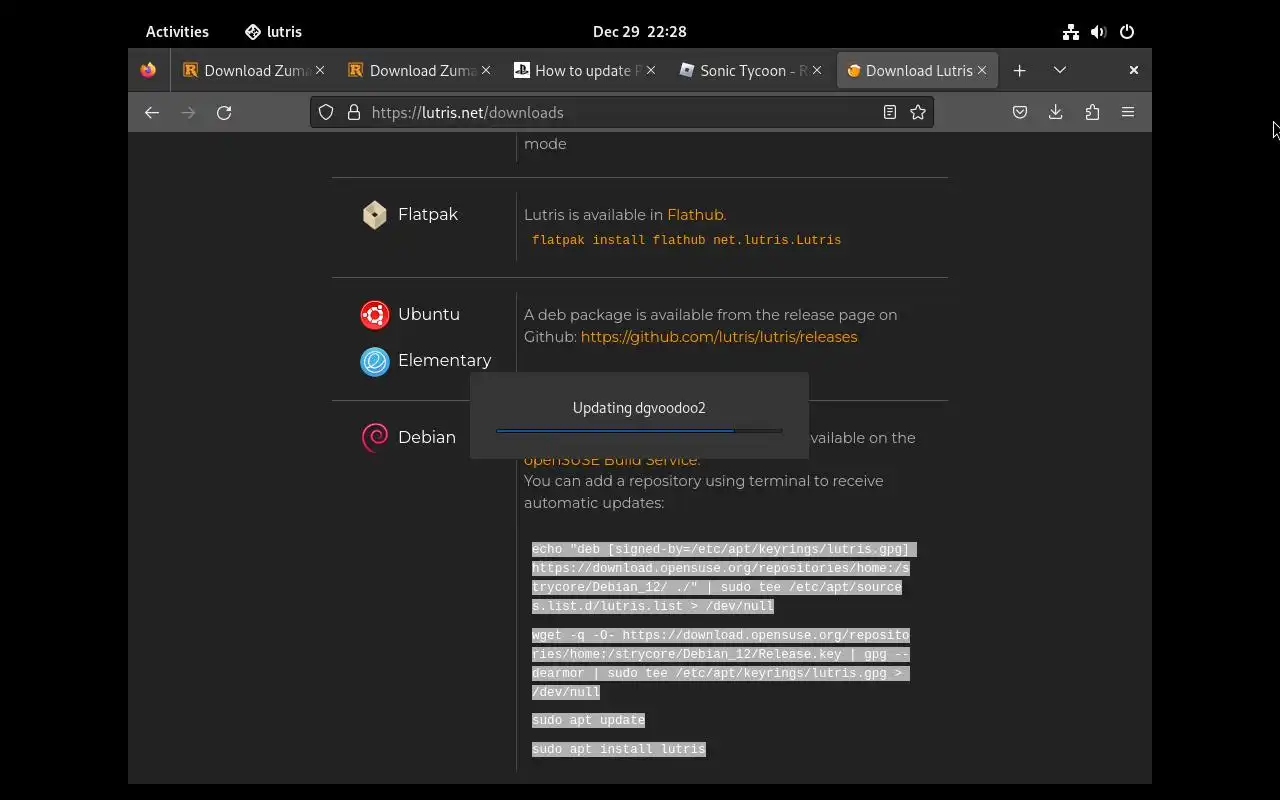This screenshot has height=800, width=1280.
Task: Switch to second Download Zuma tab
Action: point(410,70)
